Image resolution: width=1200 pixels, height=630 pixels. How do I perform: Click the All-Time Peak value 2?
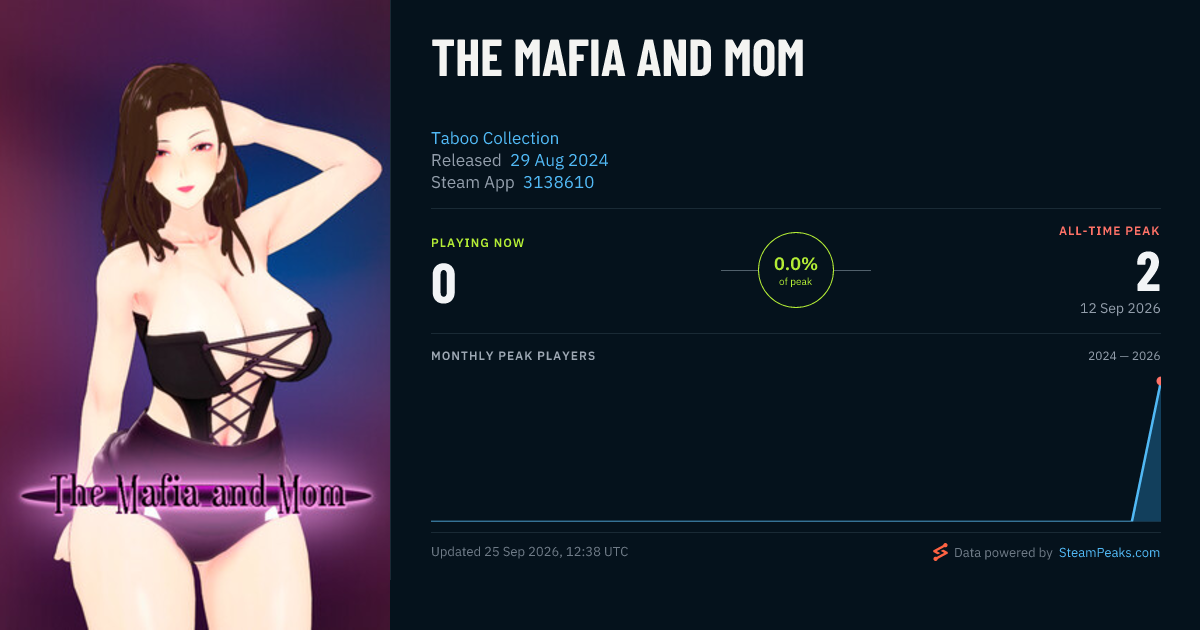click(x=1148, y=272)
